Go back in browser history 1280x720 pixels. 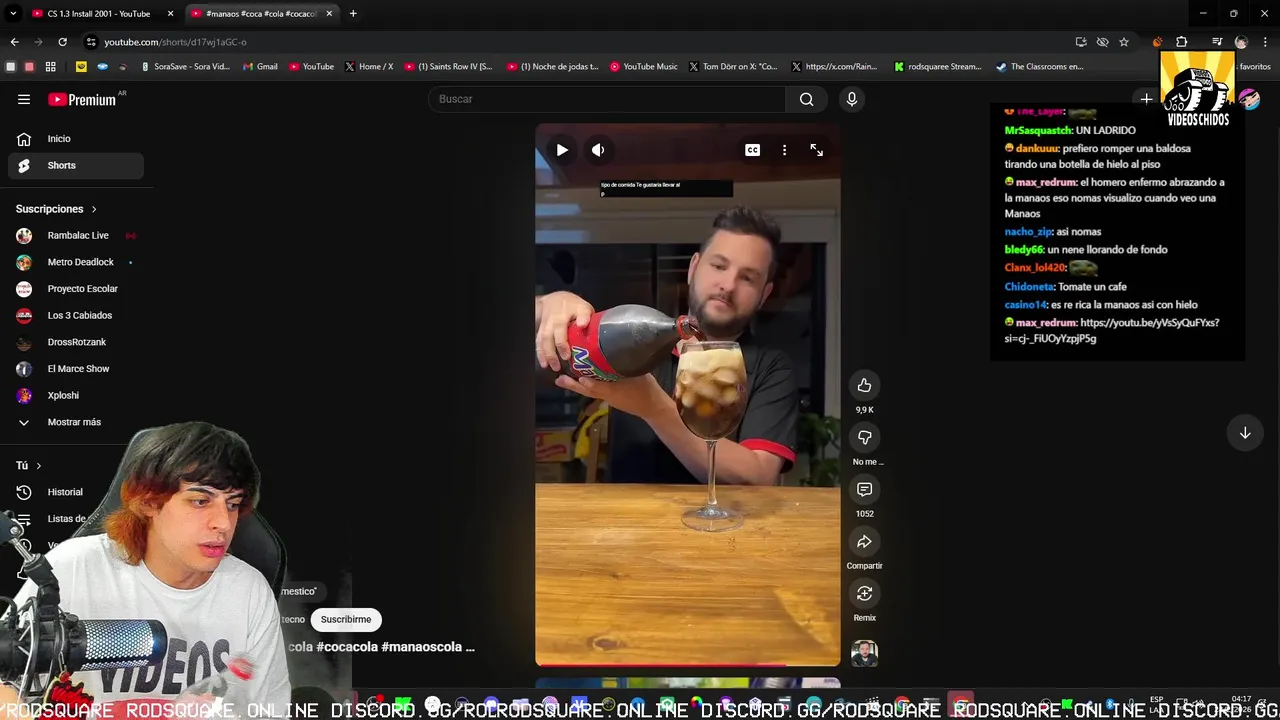click(x=14, y=42)
